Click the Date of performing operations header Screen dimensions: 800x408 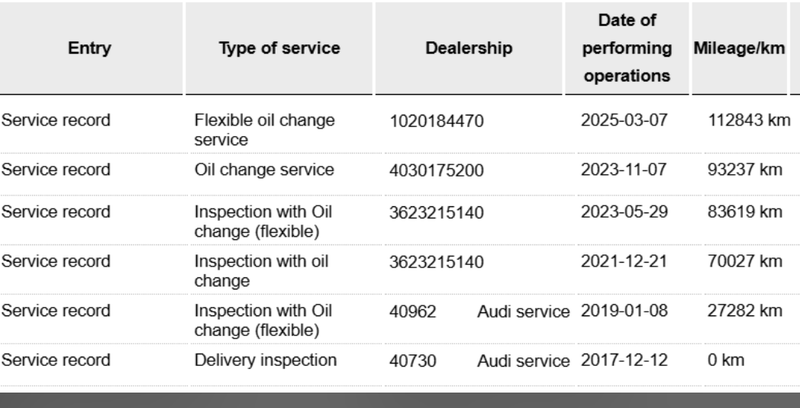[627, 48]
